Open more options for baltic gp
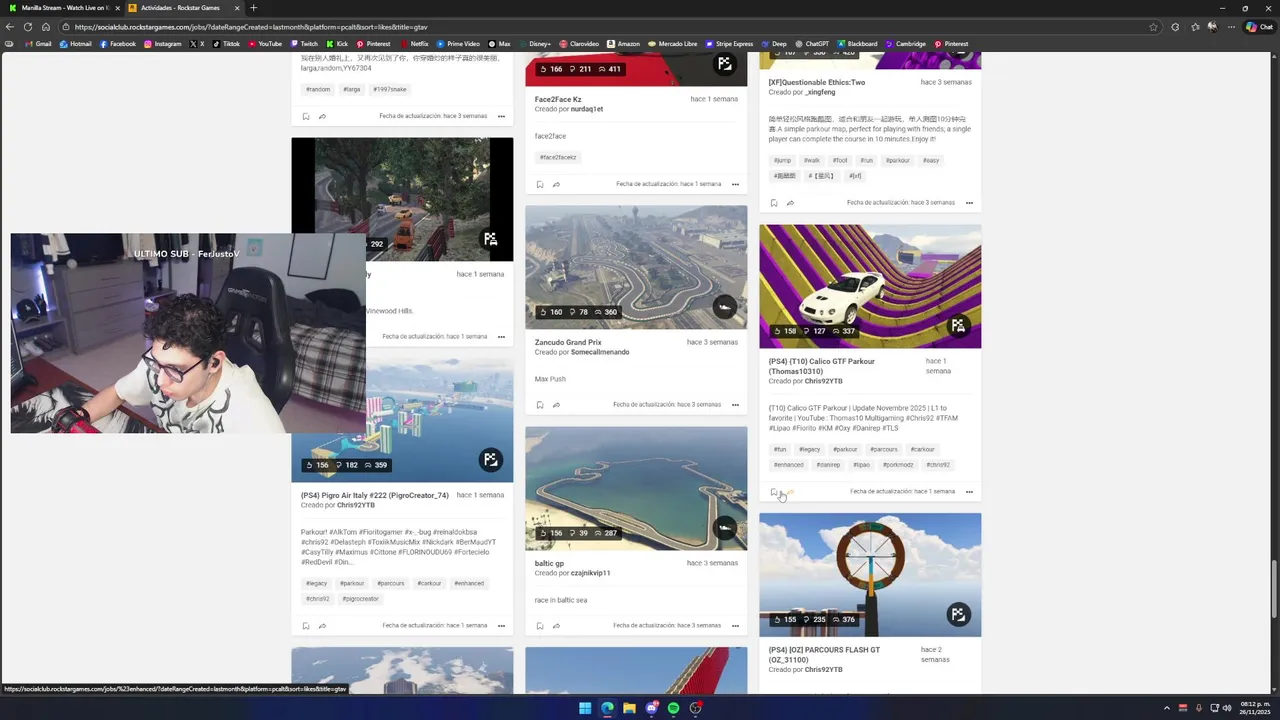The width and height of the screenshot is (1280, 720). (x=735, y=626)
